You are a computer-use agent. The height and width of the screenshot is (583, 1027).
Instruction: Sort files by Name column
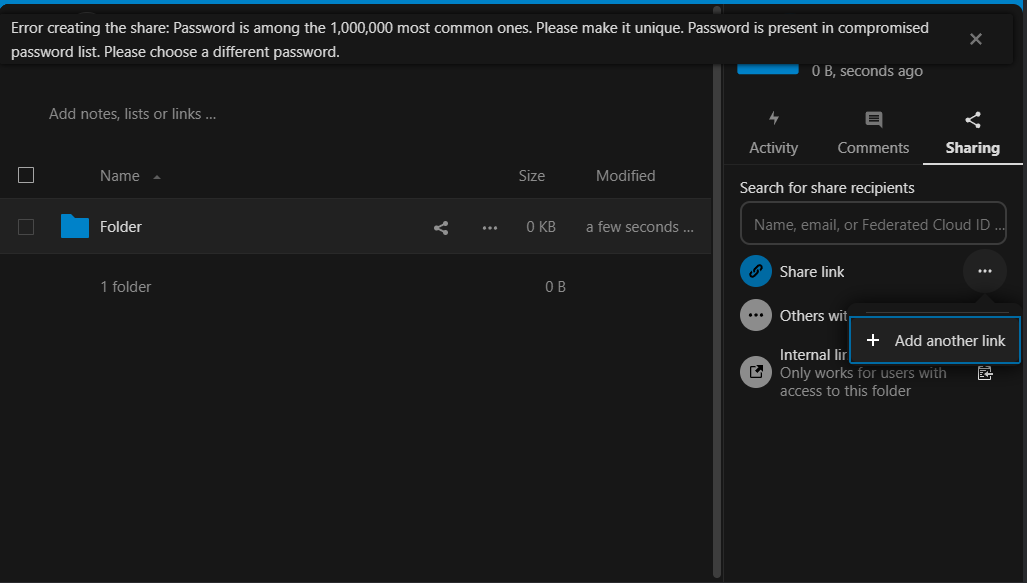coord(120,176)
